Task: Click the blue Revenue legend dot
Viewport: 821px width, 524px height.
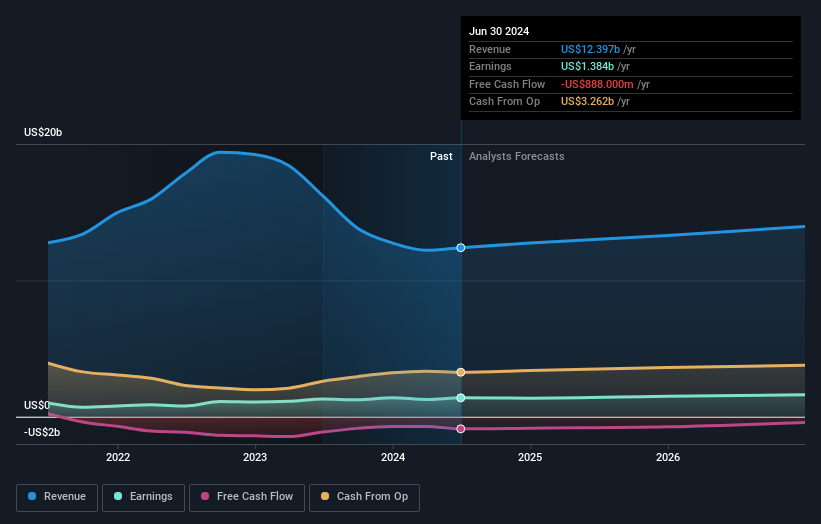Action: (32, 496)
